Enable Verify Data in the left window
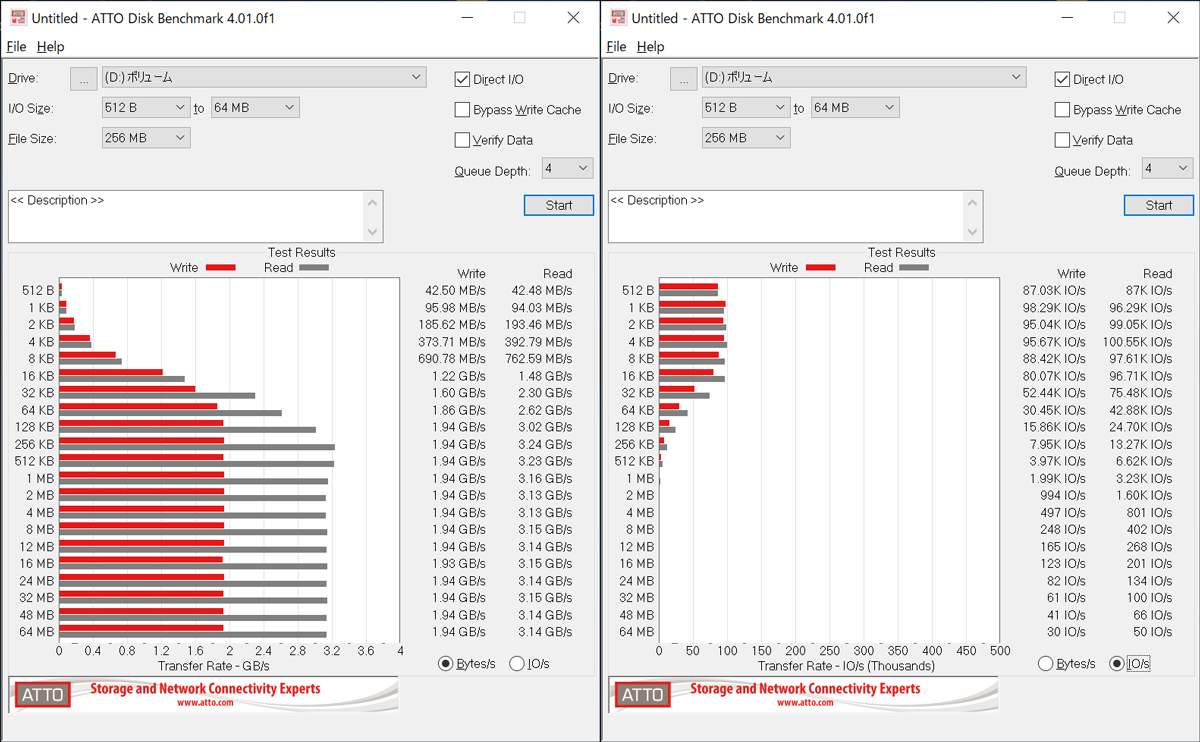 (462, 140)
